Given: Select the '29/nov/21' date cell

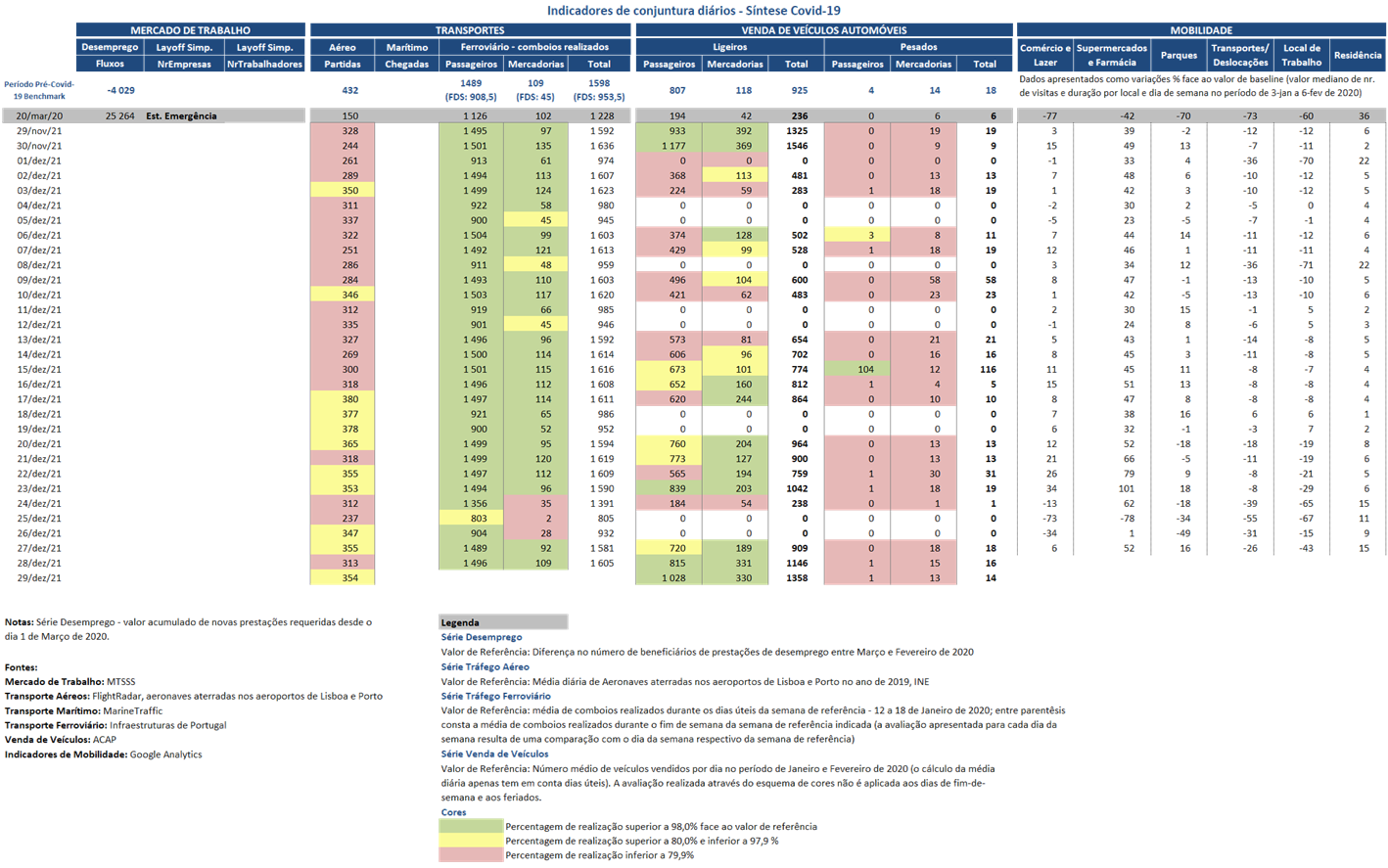Looking at the screenshot, I should [x=39, y=130].
